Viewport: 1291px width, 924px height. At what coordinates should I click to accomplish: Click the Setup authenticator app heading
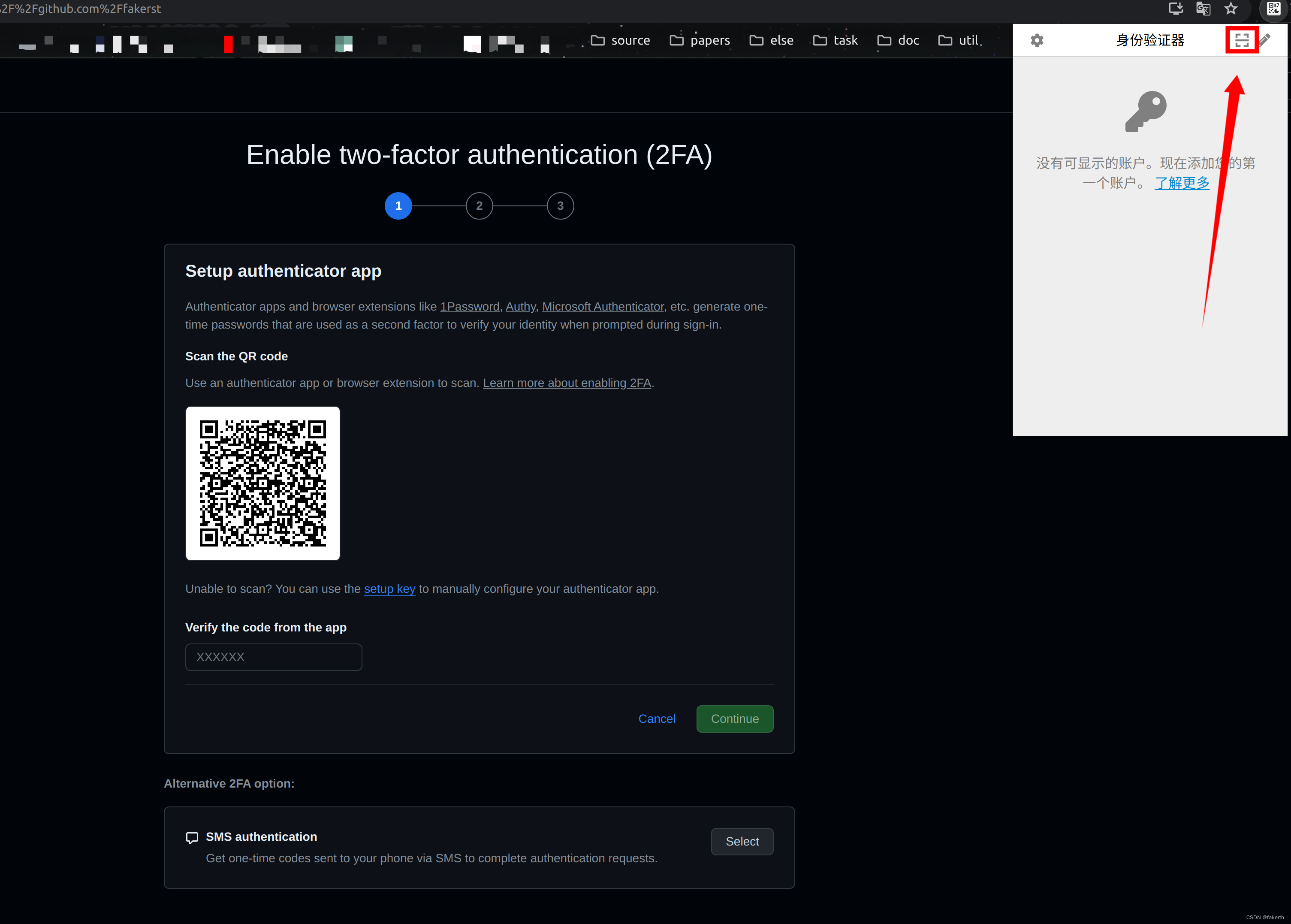click(283, 271)
